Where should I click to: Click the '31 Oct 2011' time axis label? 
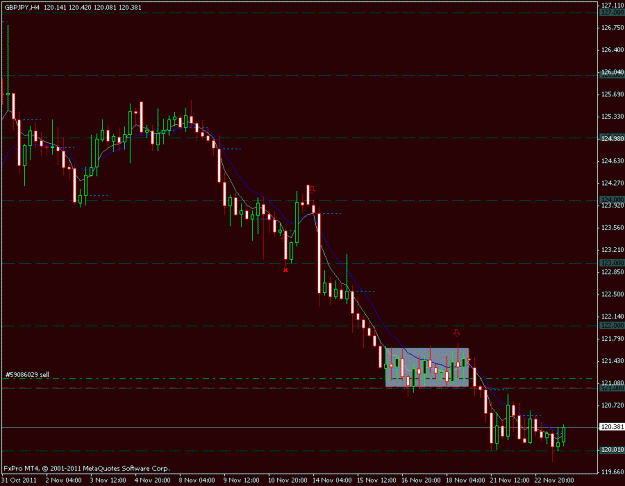pos(20,480)
